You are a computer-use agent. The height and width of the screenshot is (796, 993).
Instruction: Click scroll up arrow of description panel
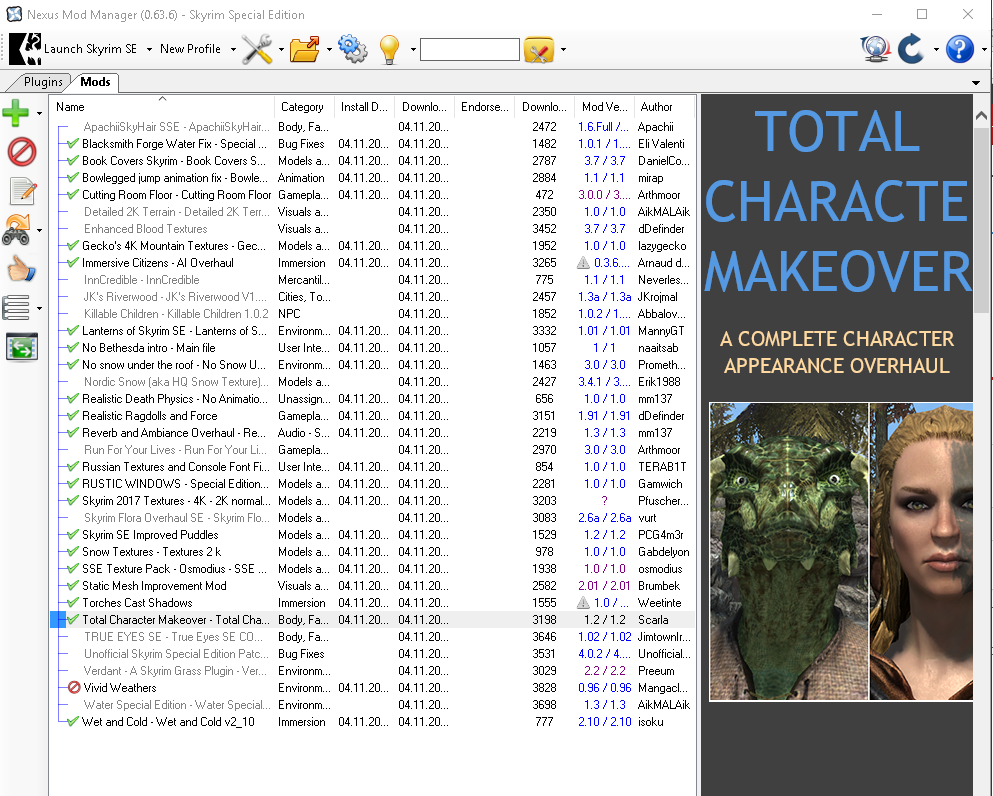(981, 115)
